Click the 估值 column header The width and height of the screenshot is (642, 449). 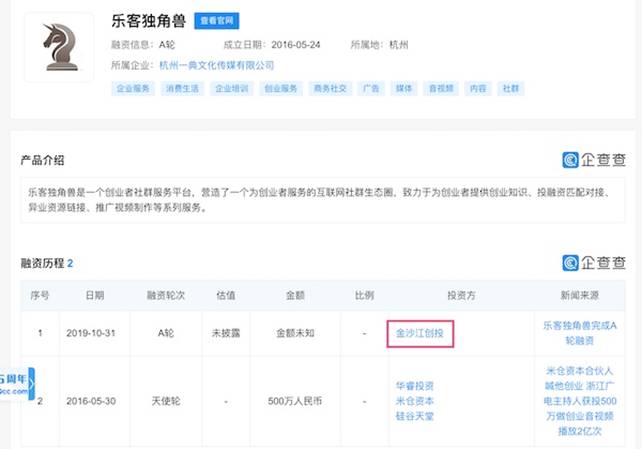(226, 296)
